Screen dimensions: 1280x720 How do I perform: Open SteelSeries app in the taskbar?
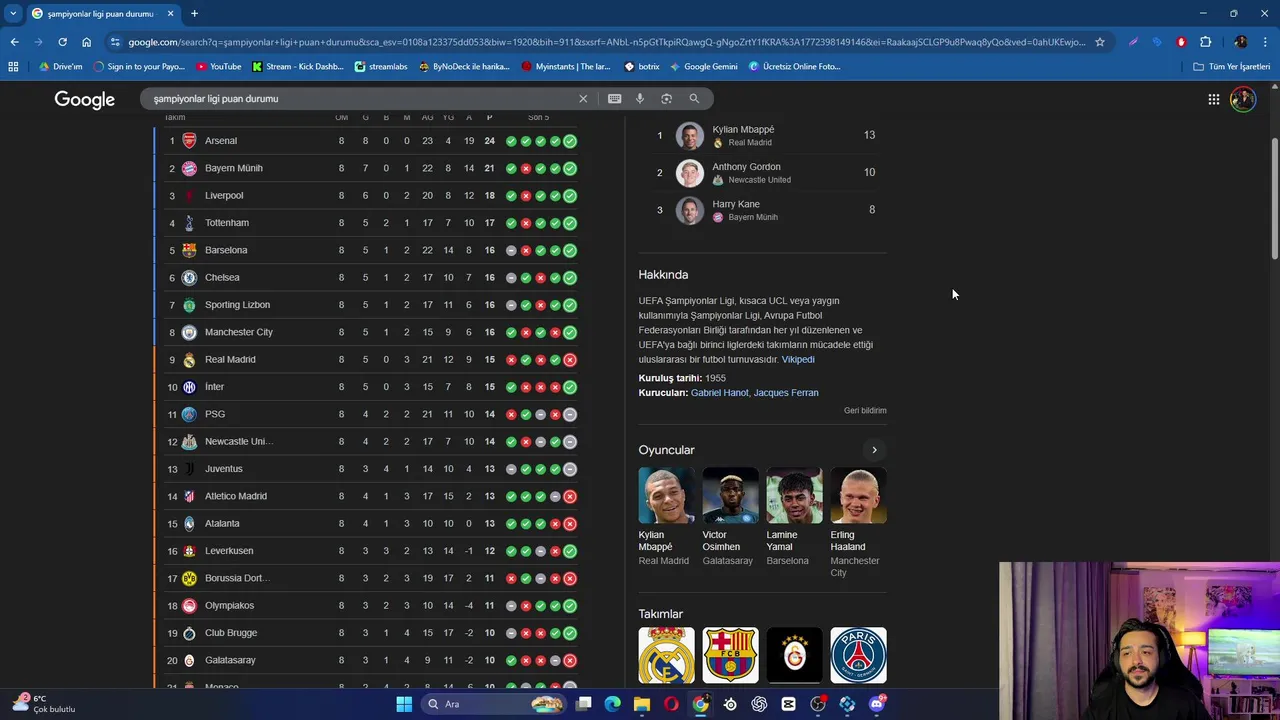tap(730, 704)
